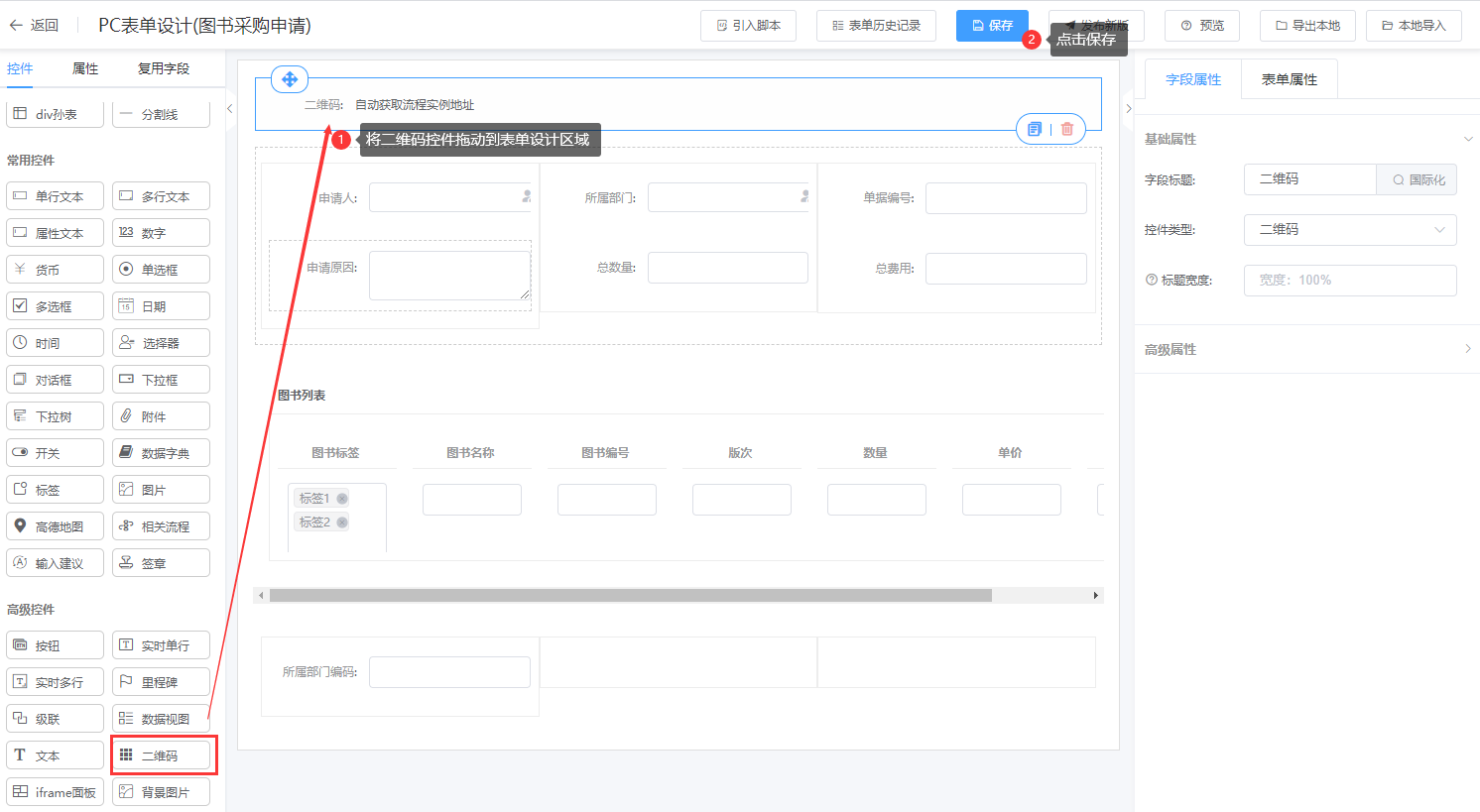1480x812 pixels.
Task: Switch to the 表单属性 tab
Action: (1289, 79)
